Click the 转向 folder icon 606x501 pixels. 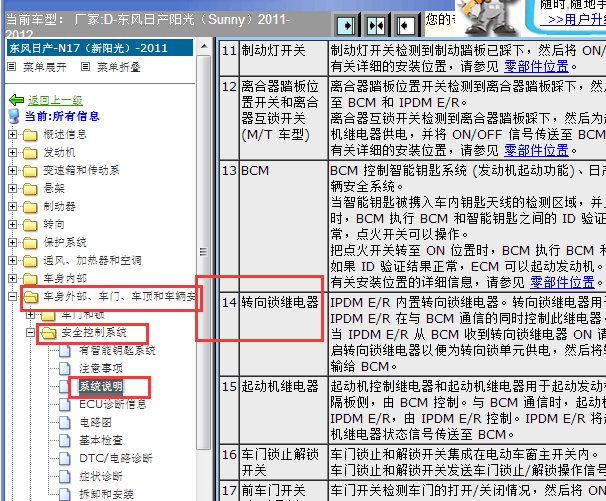[x=30, y=225]
